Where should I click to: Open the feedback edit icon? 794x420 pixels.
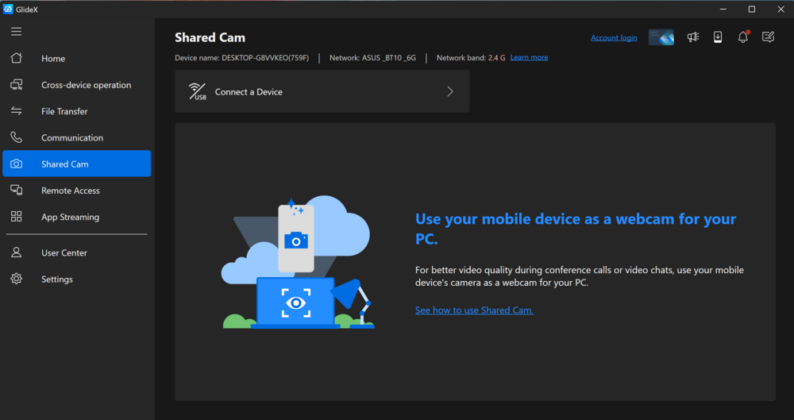pos(768,37)
